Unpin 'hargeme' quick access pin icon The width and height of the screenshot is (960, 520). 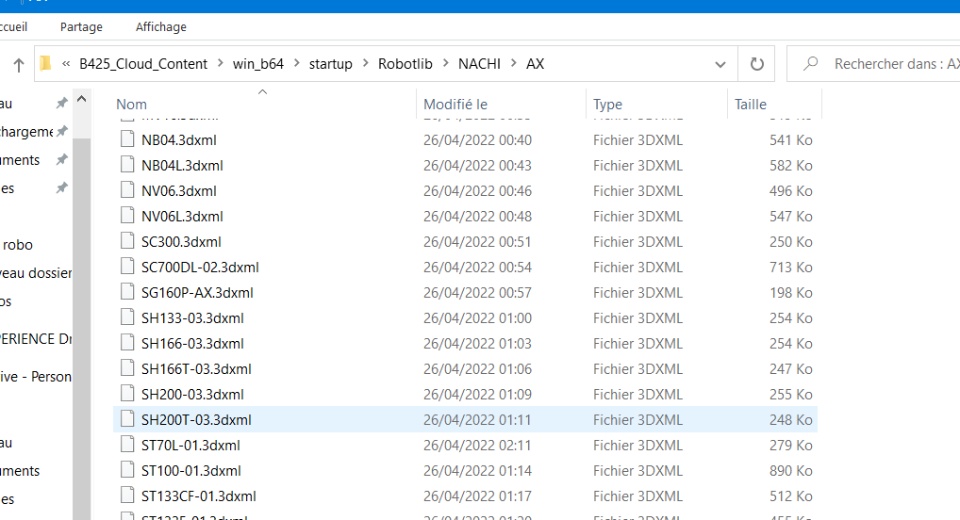61,131
